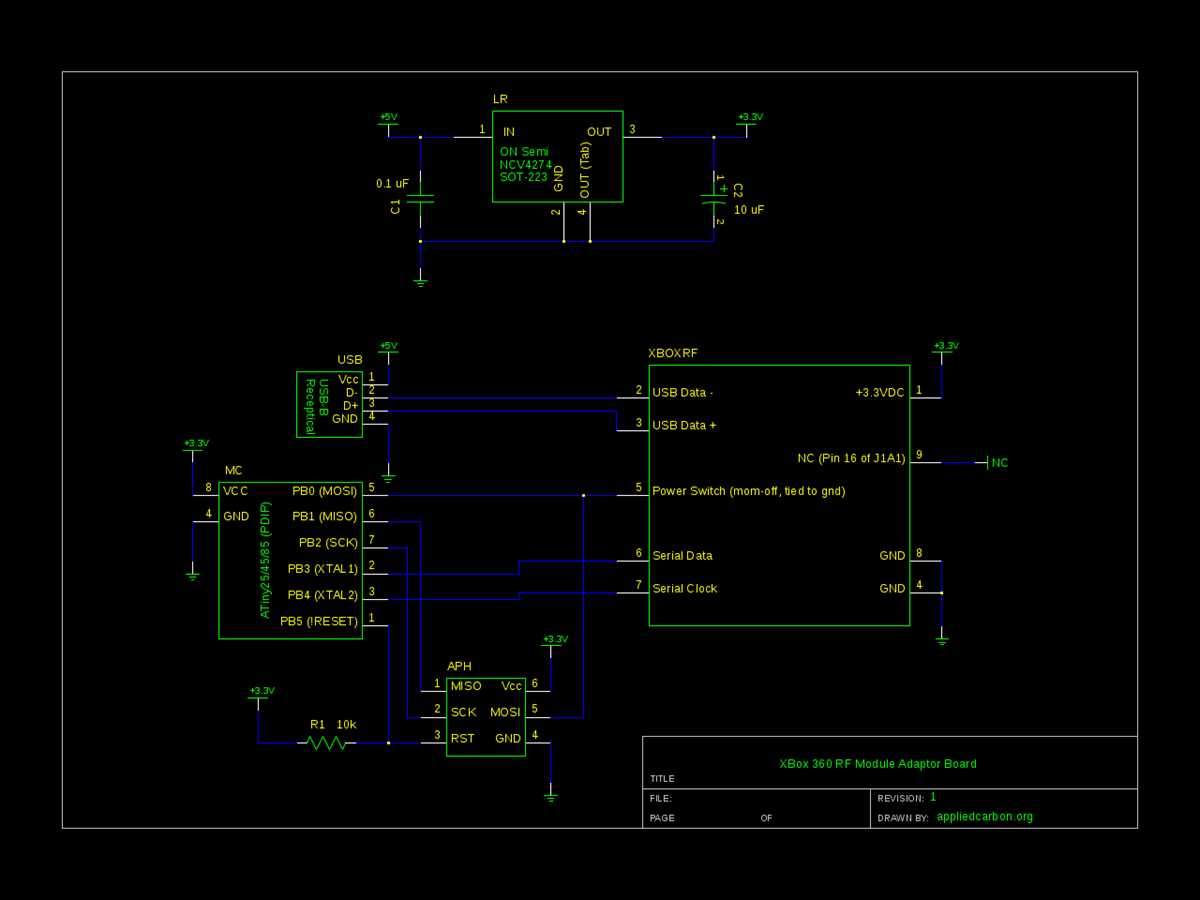Select the PB0 (MOSI) pin label
This screenshot has width=1200, height=900.
(x=325, y=491)
